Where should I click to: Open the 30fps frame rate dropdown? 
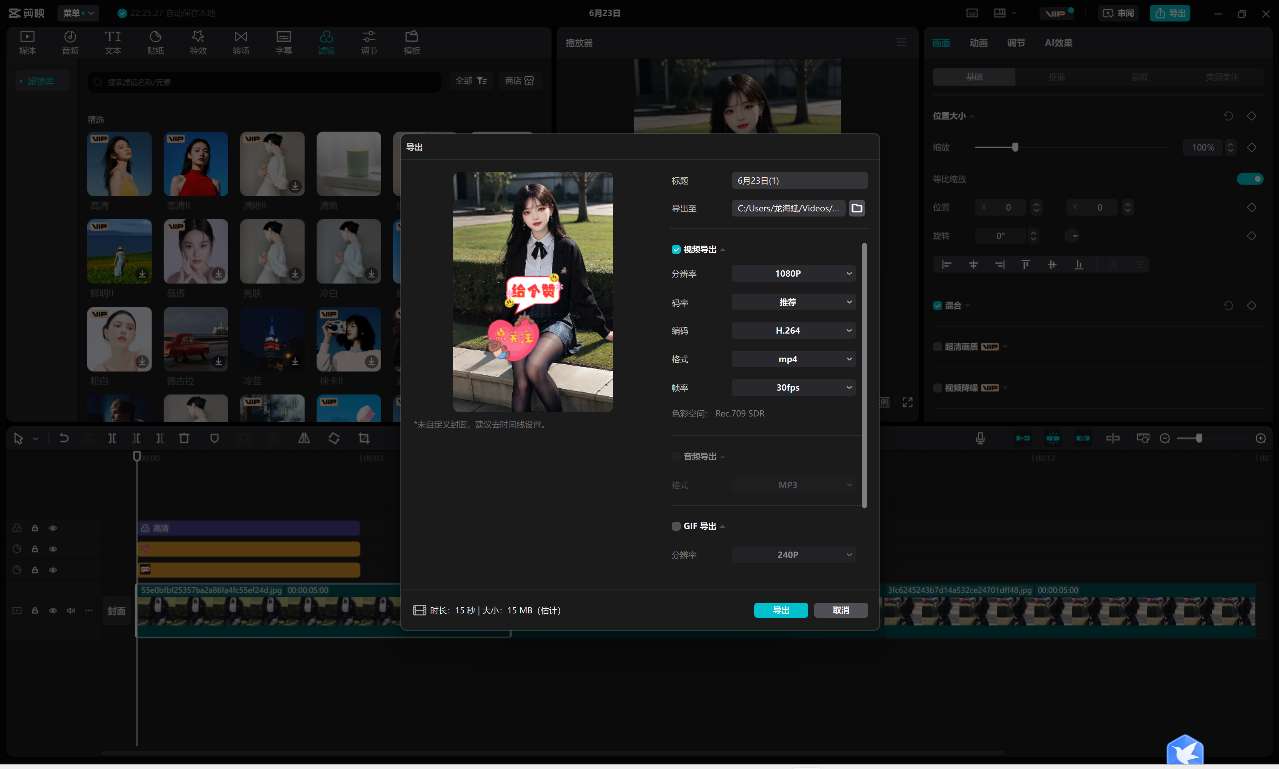pos(794,387)
